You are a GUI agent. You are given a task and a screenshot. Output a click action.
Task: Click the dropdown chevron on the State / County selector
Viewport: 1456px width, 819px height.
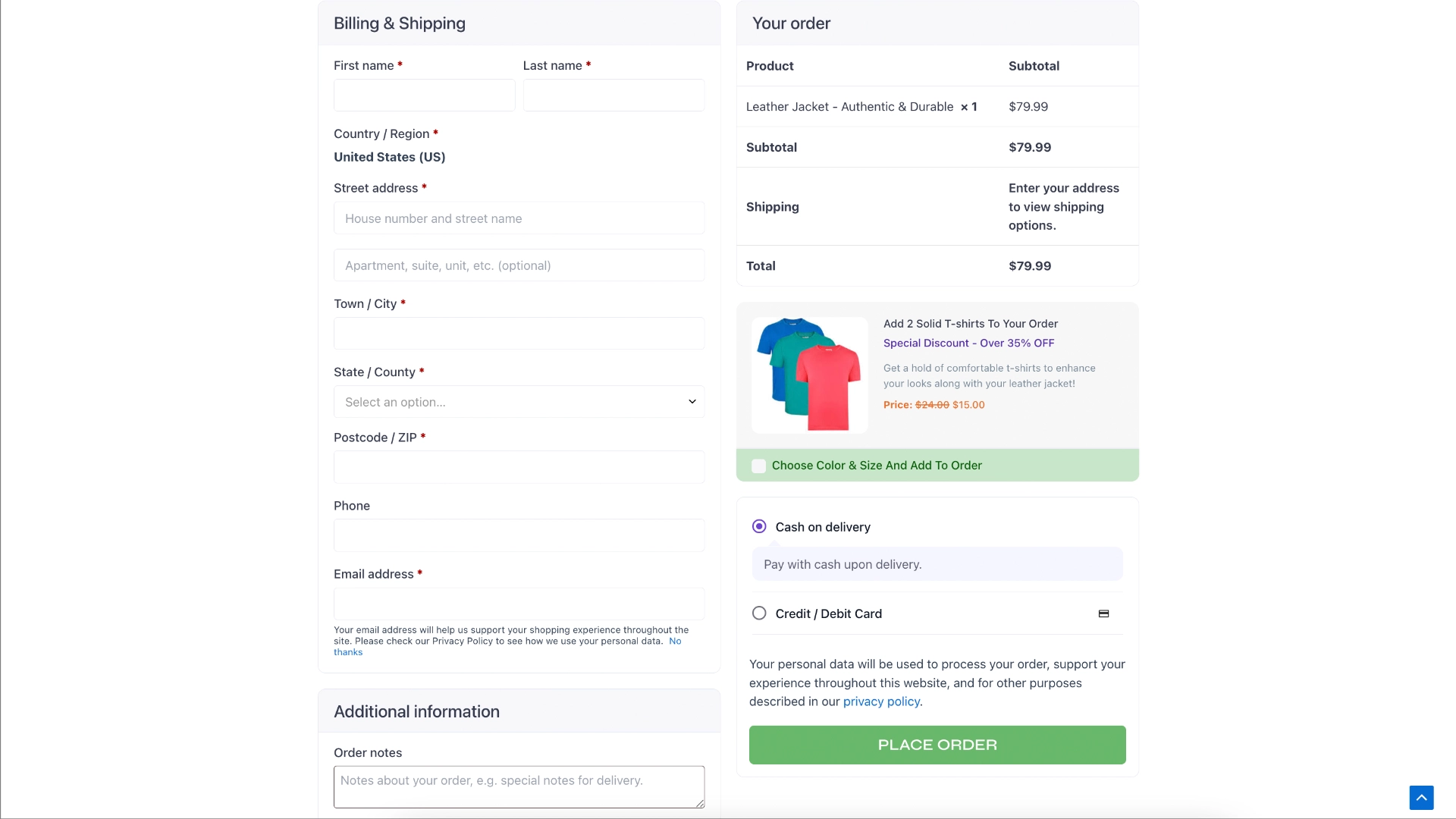pyautogui.click(x=691, y=401)
